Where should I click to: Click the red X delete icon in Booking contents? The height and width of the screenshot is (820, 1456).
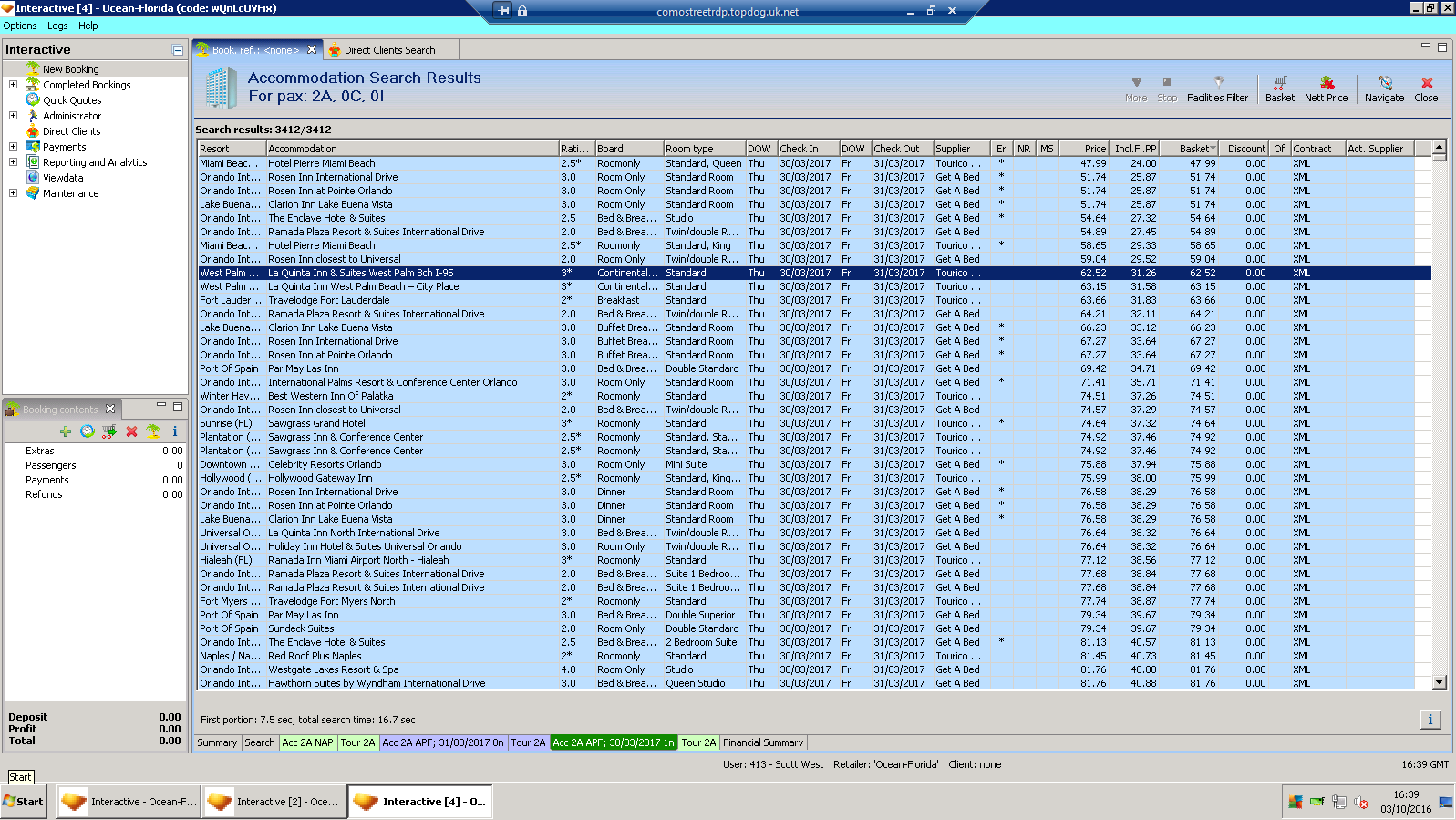point(131,431)
